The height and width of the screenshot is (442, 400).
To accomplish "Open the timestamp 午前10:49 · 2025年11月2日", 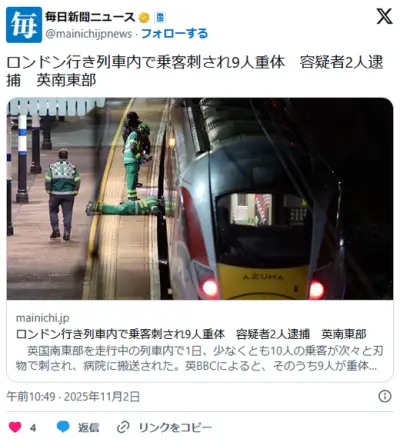I will pyautogui.click(x=73, y=397).
